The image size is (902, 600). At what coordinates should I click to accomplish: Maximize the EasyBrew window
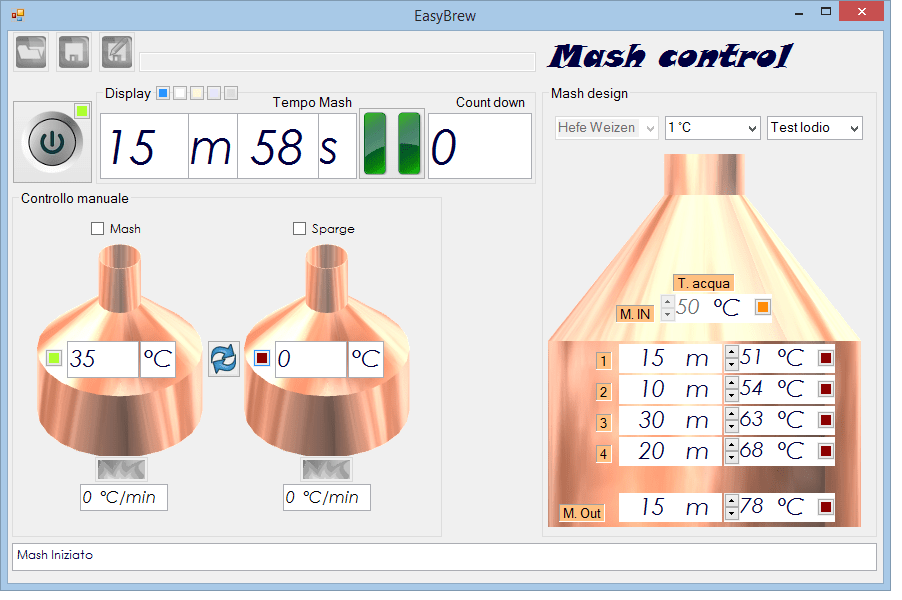tap(826, 12)
